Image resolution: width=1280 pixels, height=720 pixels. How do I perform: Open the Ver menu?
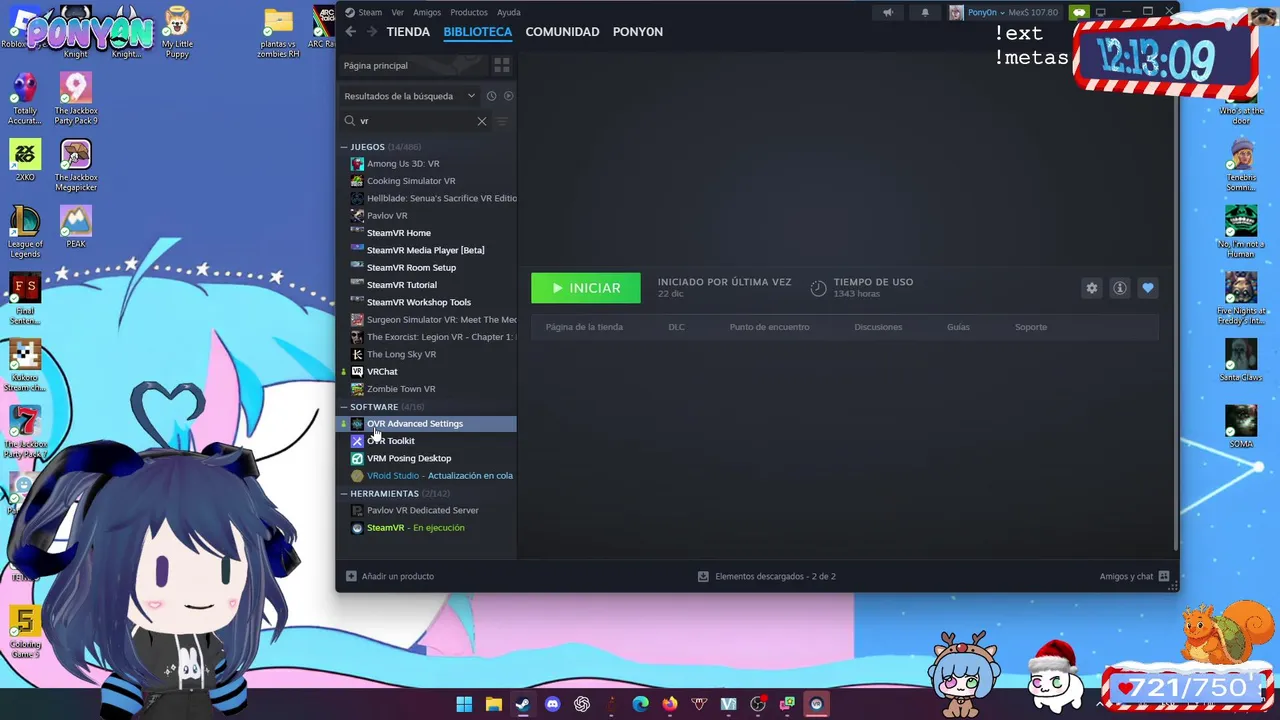click(398, 12)
